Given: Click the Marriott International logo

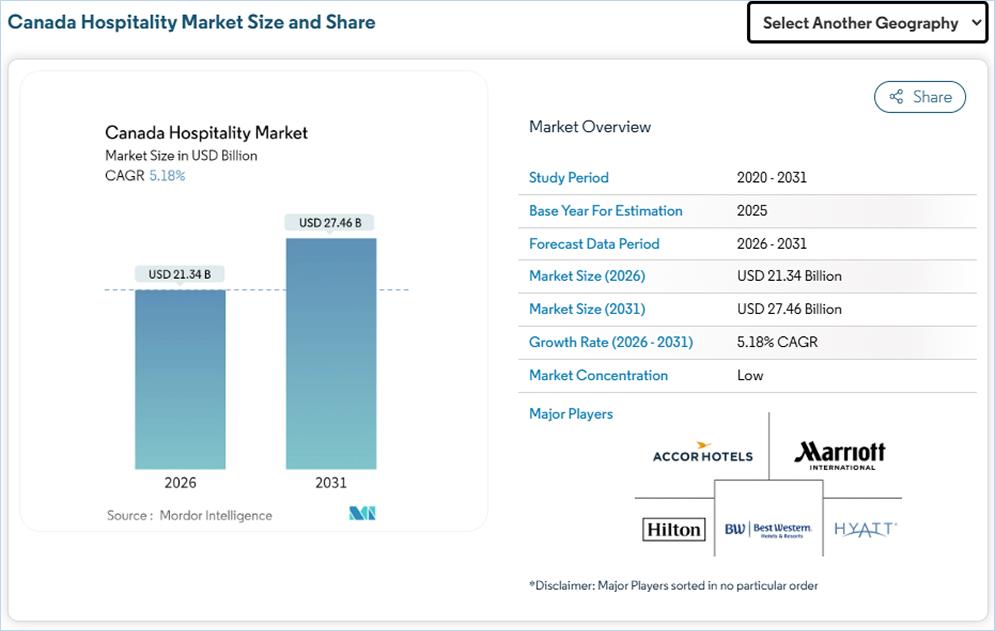Looking at the screenshot, I should tap(839, 455).
